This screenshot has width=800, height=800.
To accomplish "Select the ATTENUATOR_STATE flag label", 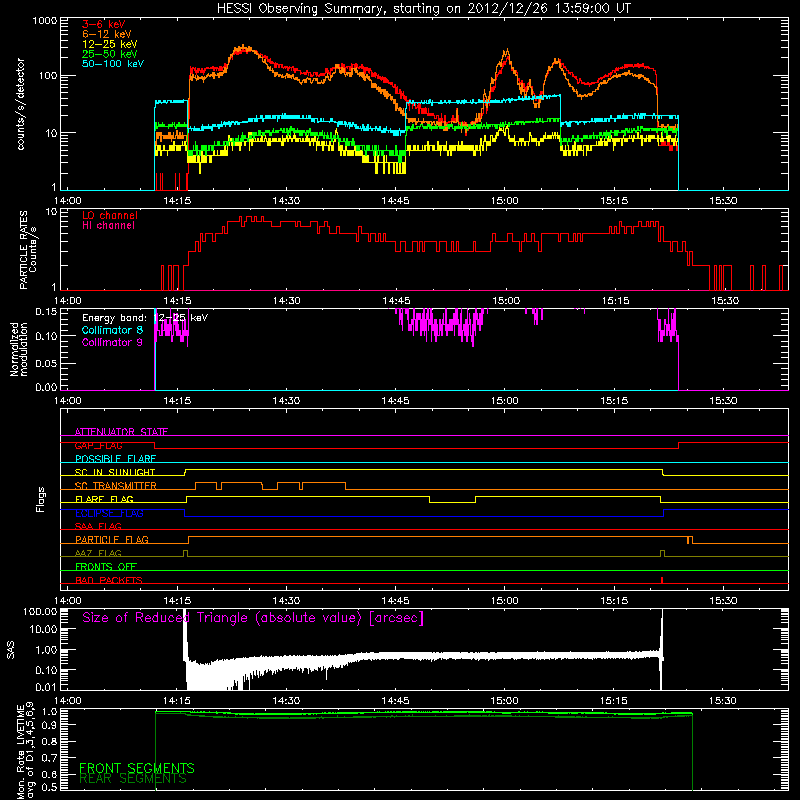I will click(x=121, y=432).
